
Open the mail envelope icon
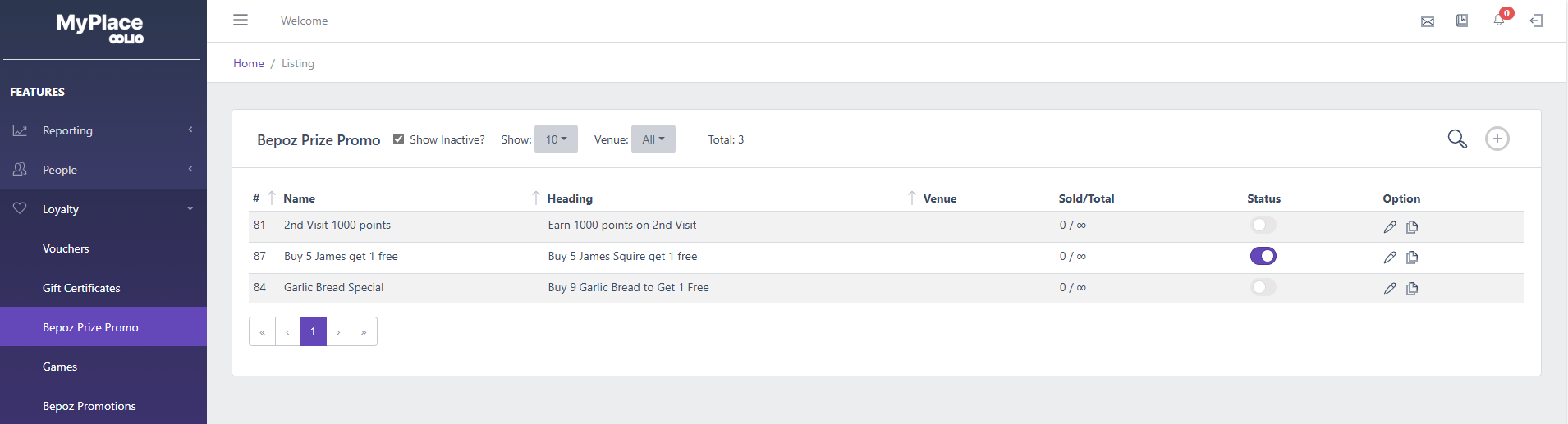(1428, 21)
